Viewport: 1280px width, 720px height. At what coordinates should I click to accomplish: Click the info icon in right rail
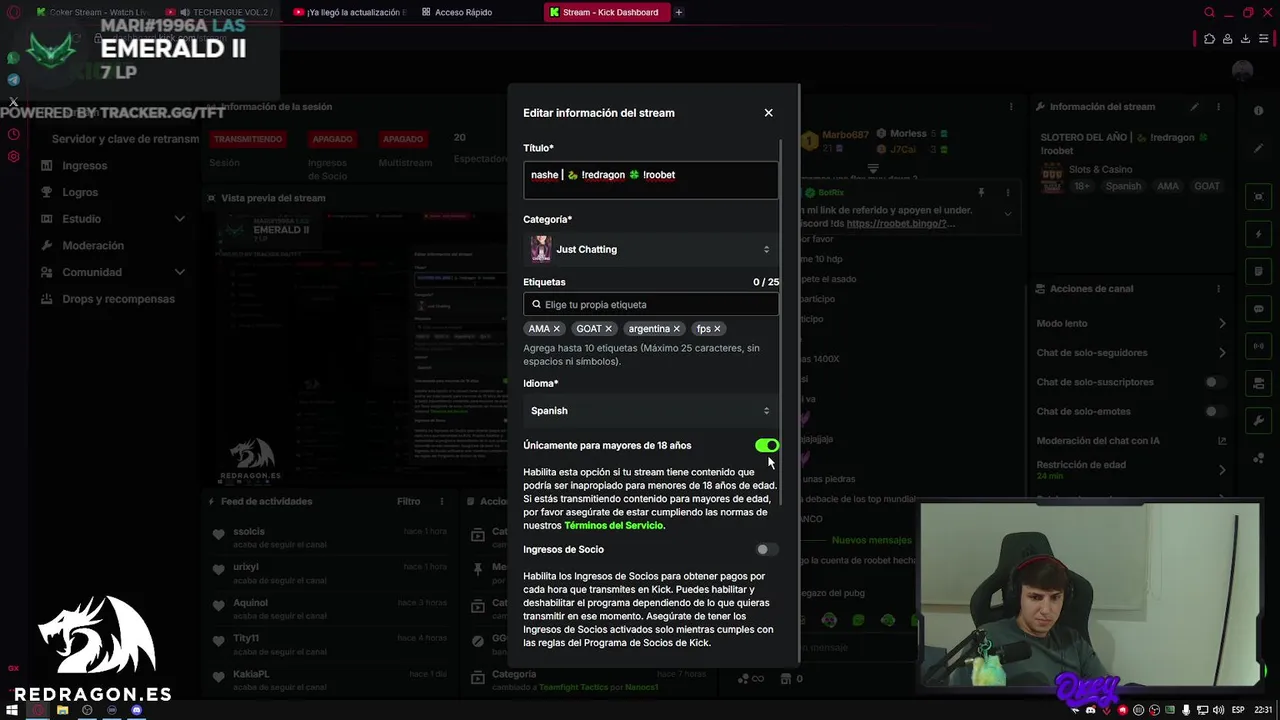[1259, 111]
